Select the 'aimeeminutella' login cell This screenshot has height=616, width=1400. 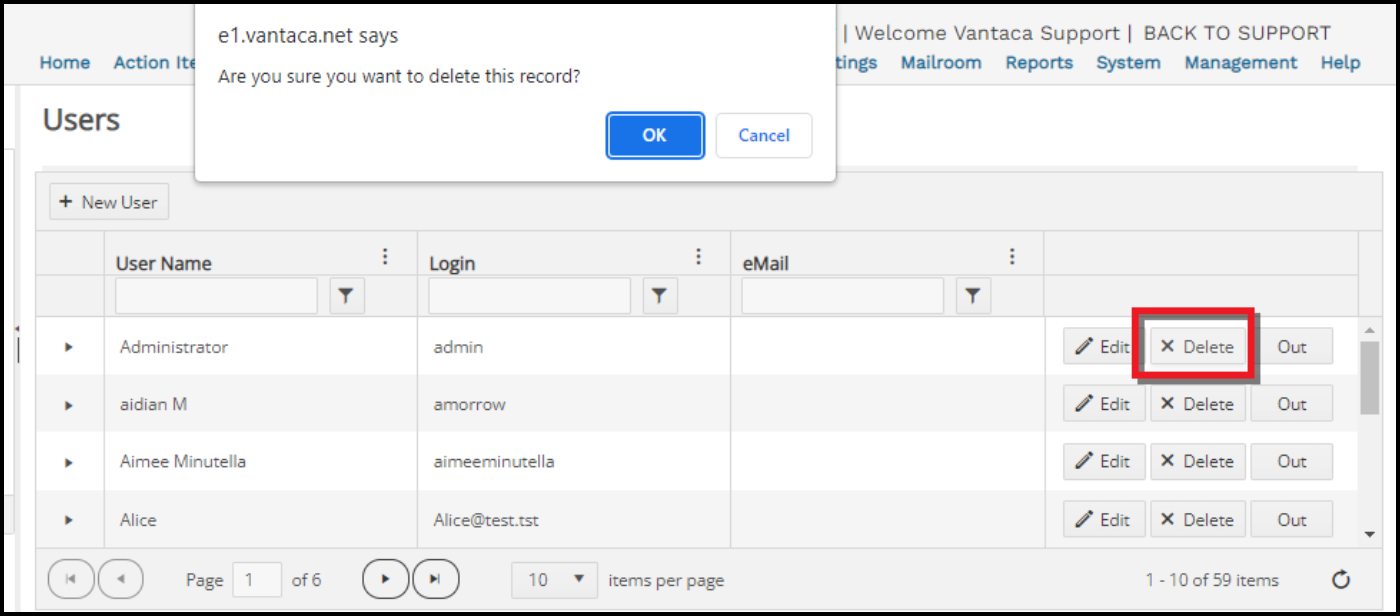pyautogui.click(x=574, y=461)
